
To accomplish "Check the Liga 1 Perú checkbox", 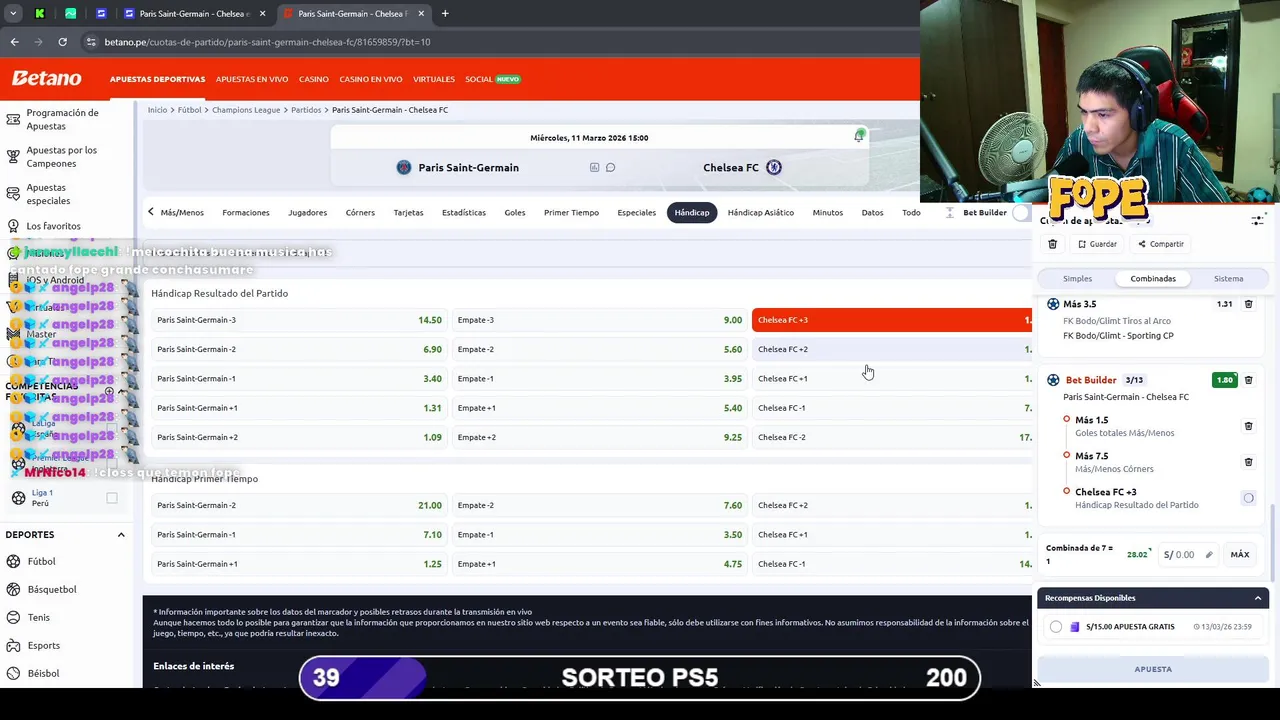I will coord(112,498).
